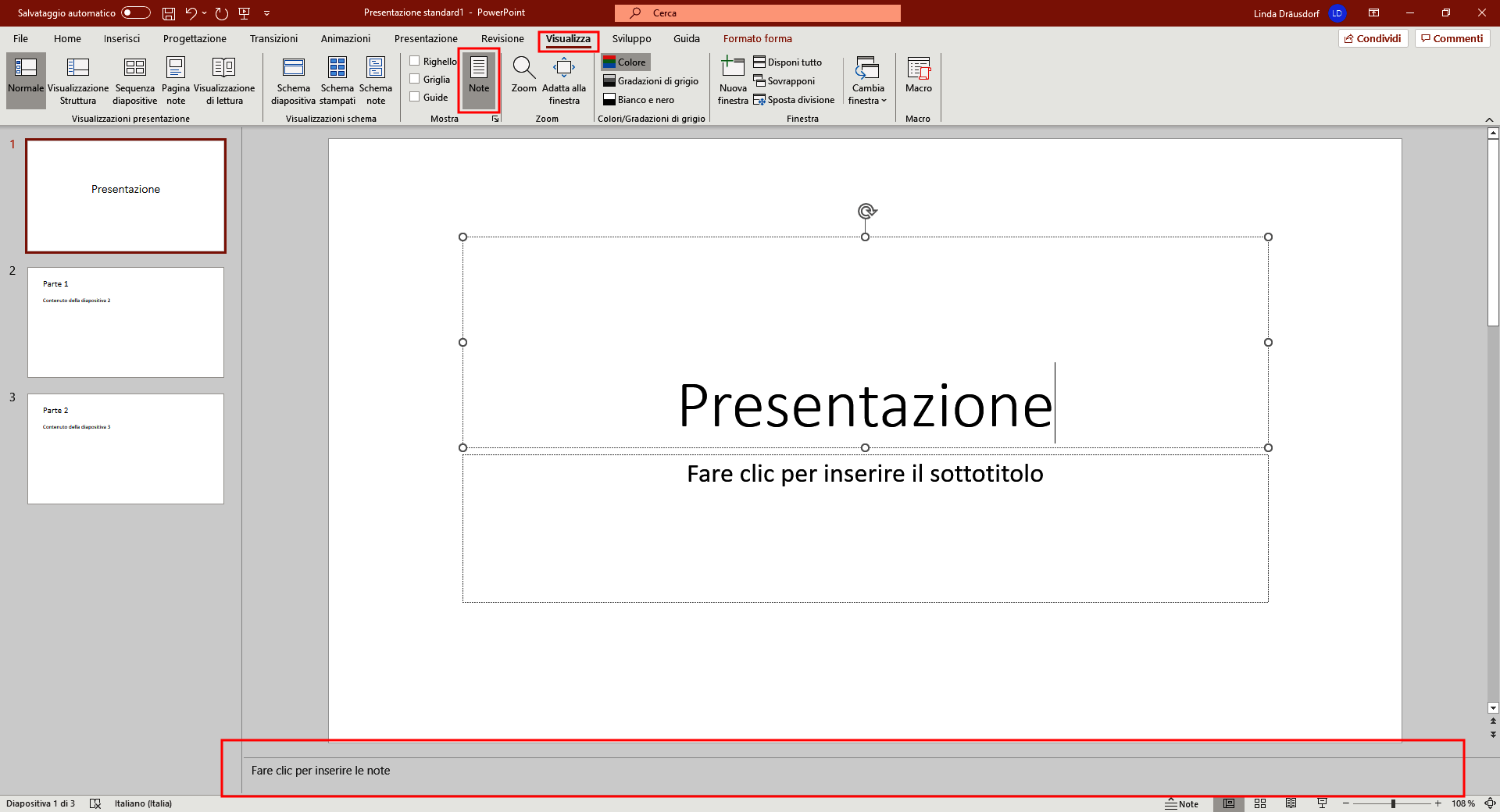
Task: Select Schema diapositiva
Action: click(293, 80)
